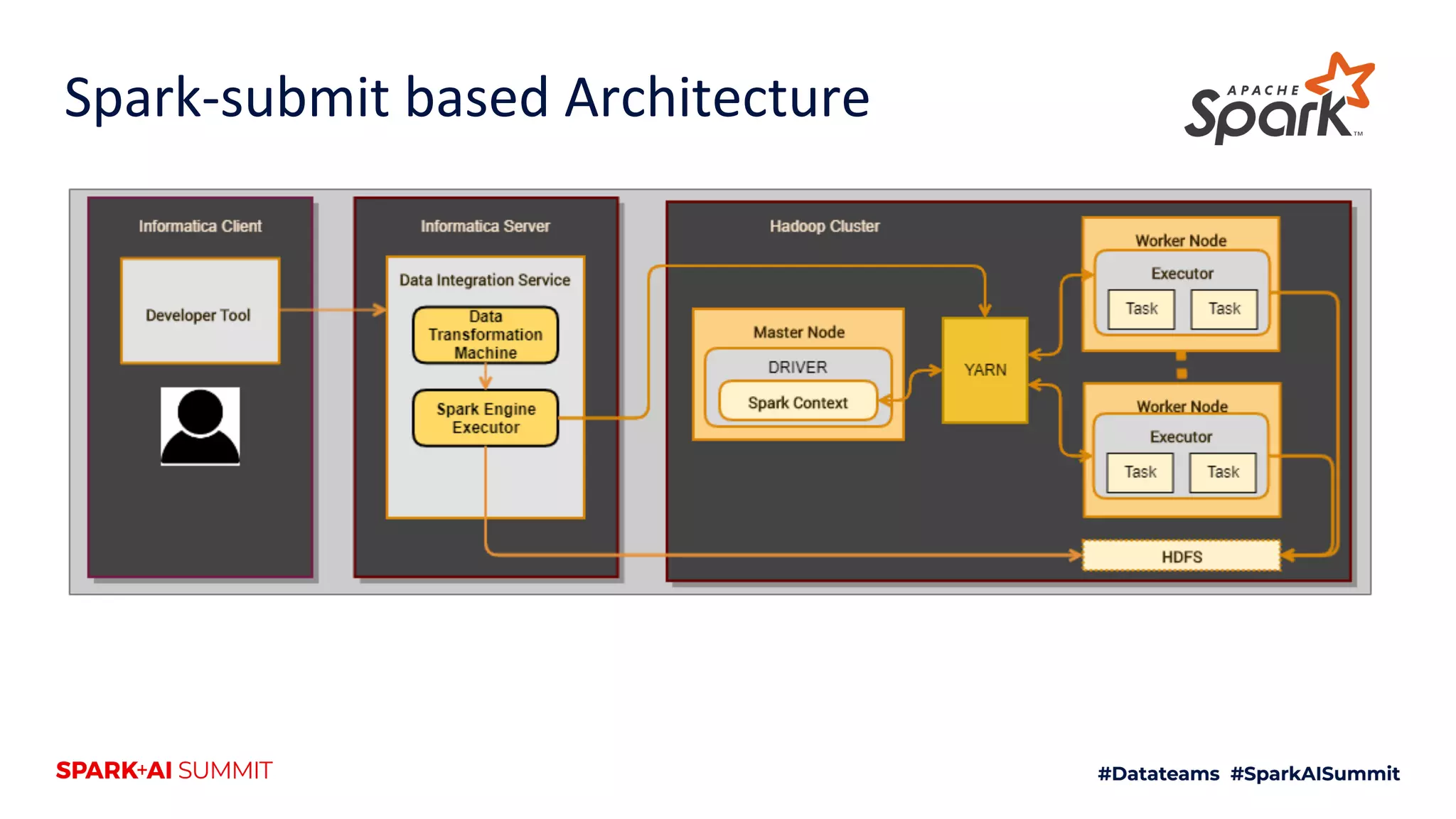Screen dimensions: 1456x819
Task: Click the upper Worker Node label
Action: tap(1181, 240)
